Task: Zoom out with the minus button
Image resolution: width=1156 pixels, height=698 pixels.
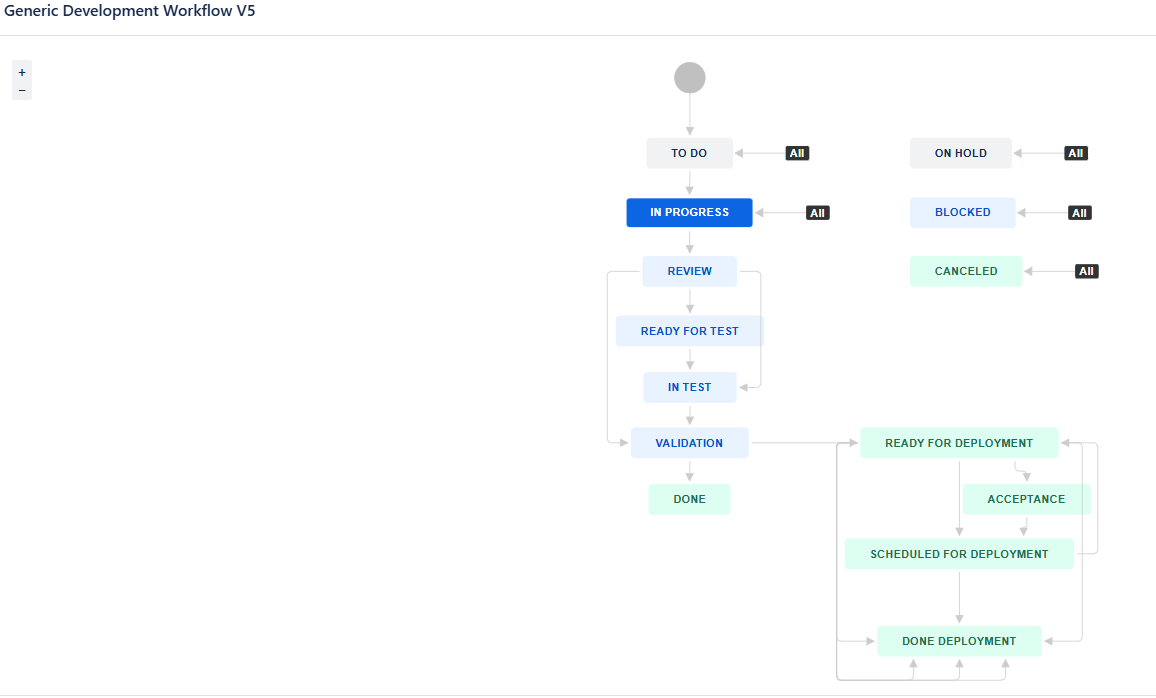Action: pyautogui.click(x=22, y=91)
